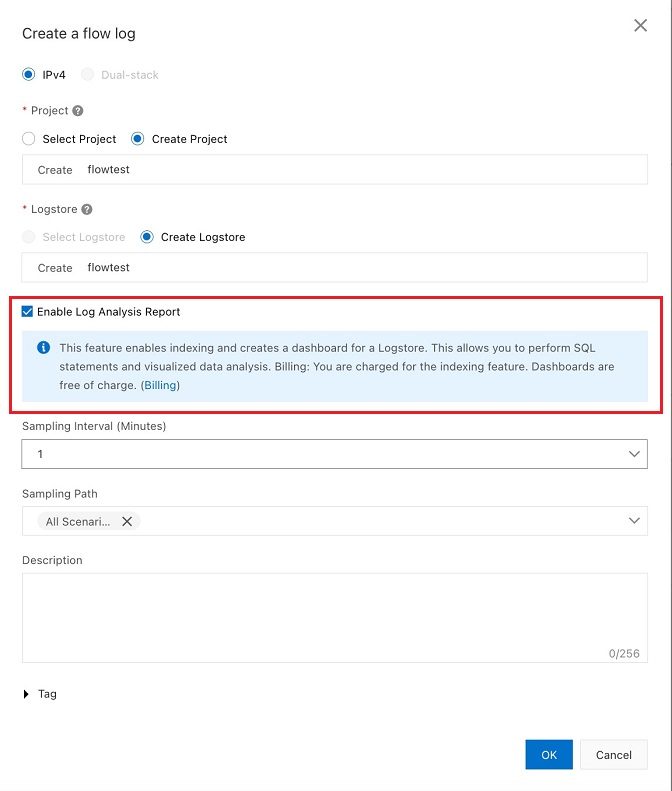Choose the Select Project radio button

click(29, 139)
